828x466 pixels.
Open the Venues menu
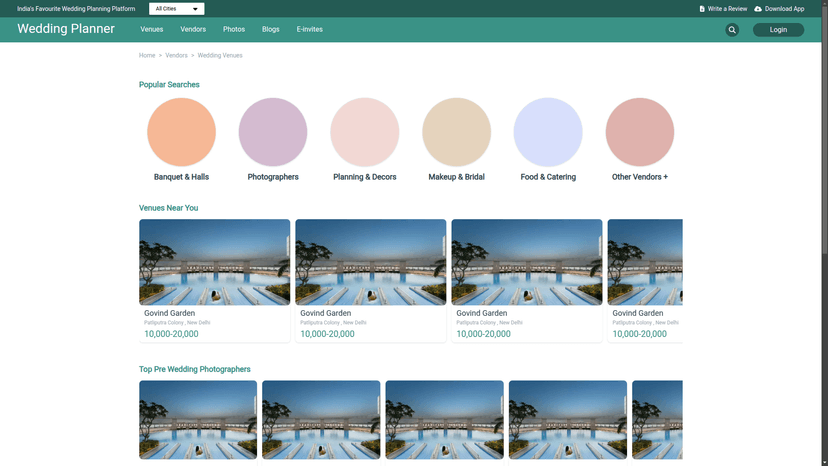tap(152, 30)
